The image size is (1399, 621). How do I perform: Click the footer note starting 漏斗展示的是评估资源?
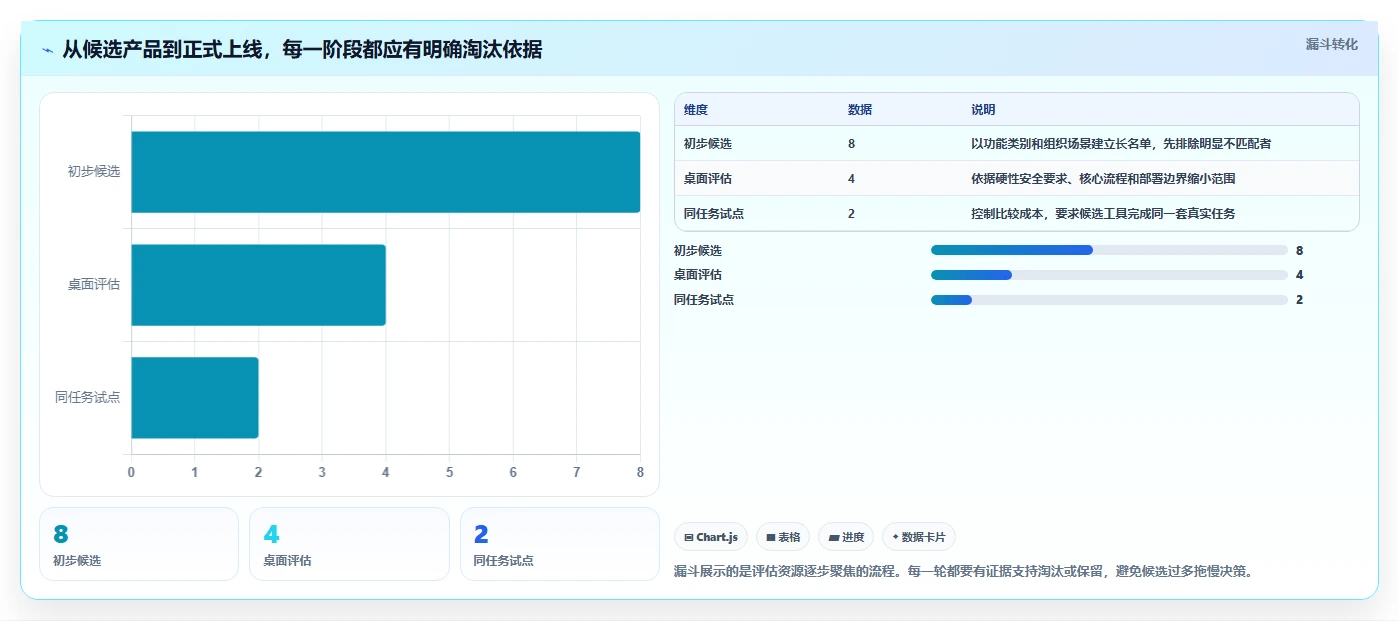964,572
